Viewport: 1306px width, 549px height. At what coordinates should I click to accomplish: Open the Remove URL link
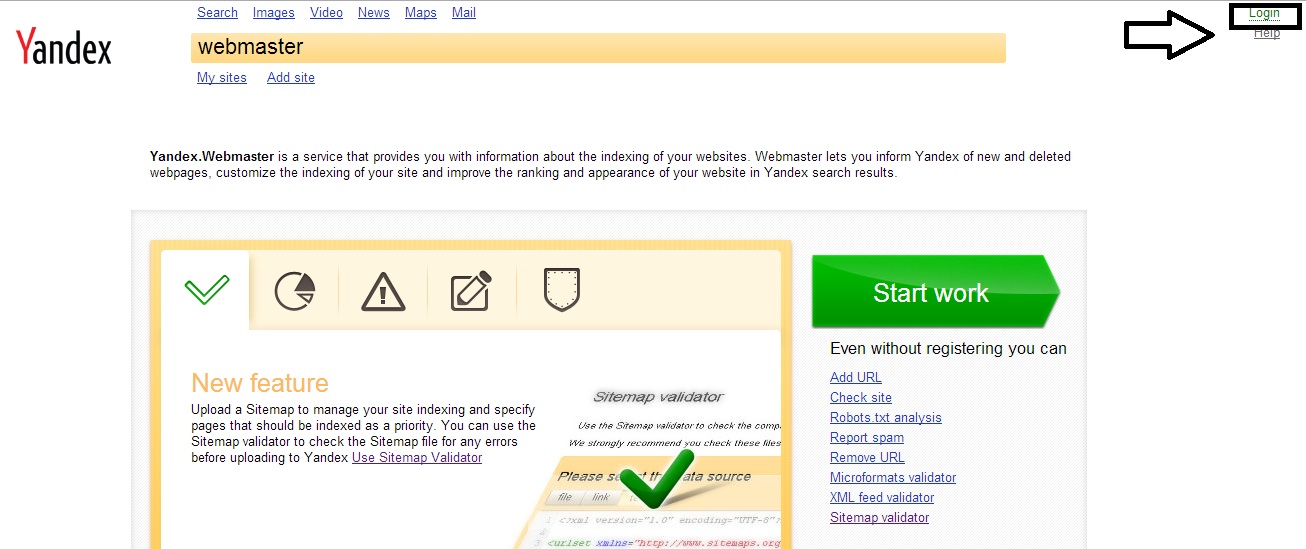tap(867, 458)
